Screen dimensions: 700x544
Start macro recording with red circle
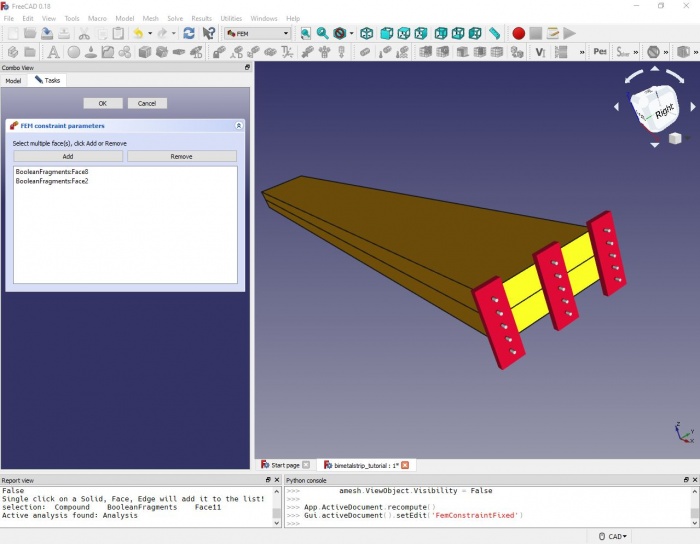[x=518, y=33]
